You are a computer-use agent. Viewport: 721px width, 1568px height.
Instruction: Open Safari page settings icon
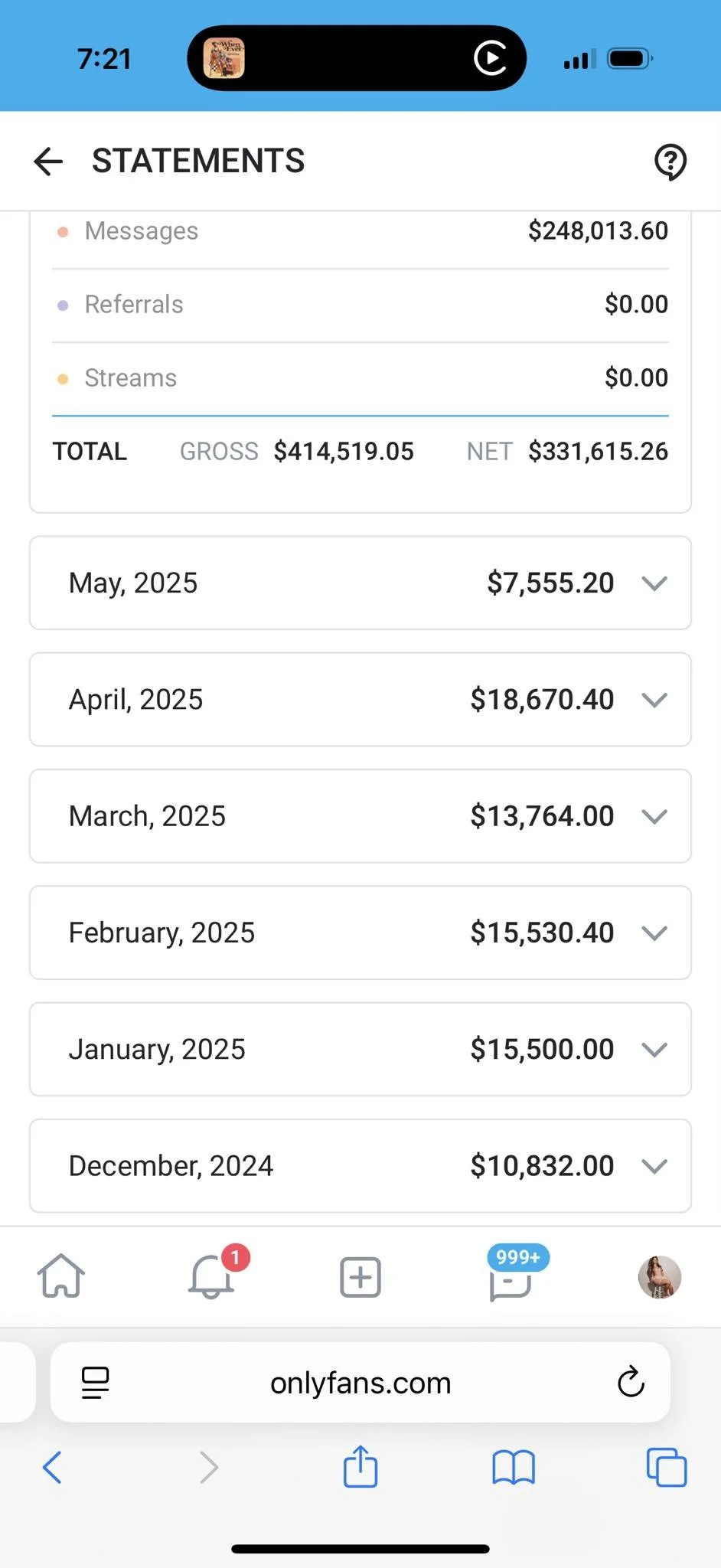point(95,1383)
